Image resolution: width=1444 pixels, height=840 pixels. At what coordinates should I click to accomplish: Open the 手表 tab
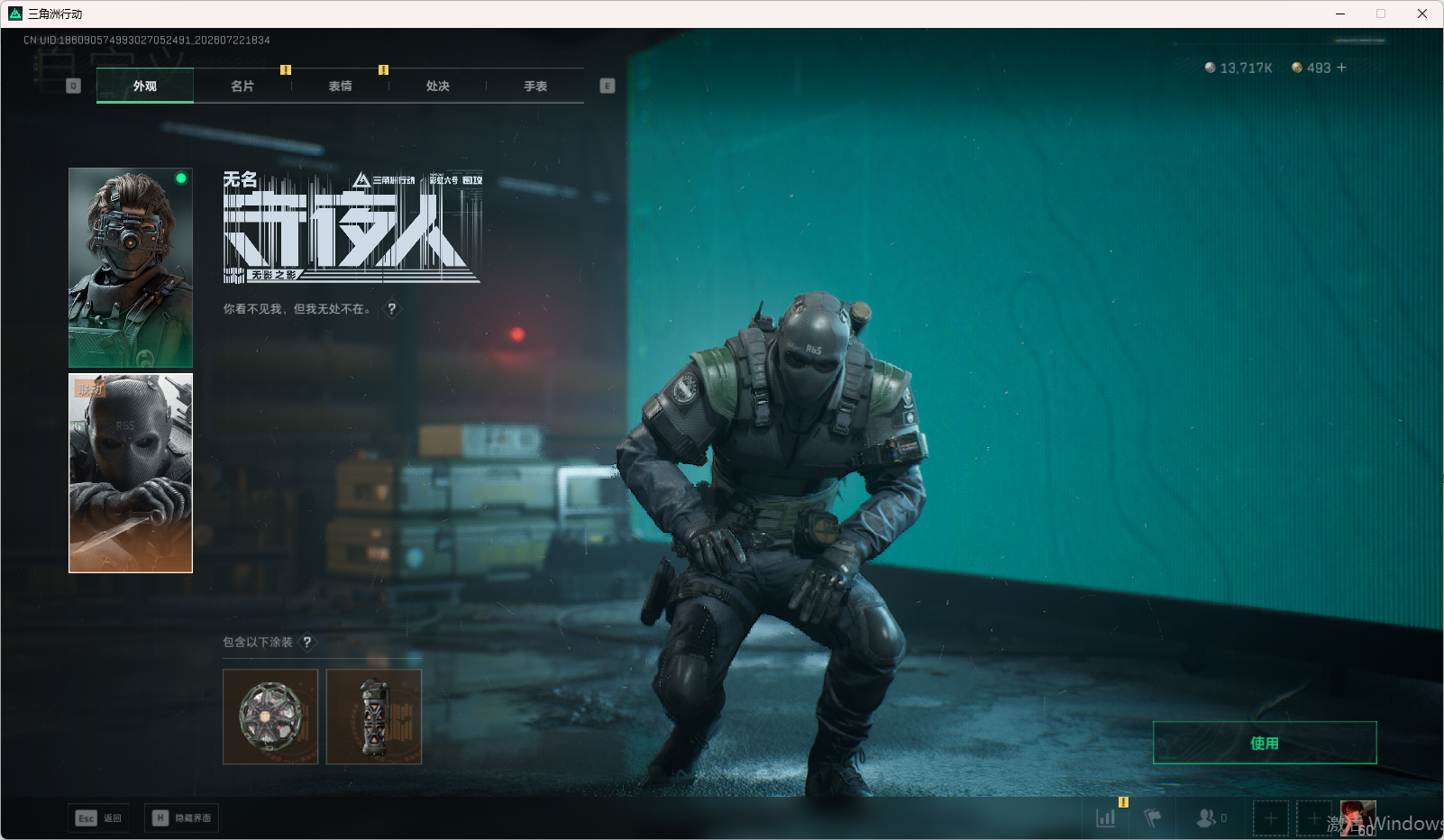tap(535, 86)
